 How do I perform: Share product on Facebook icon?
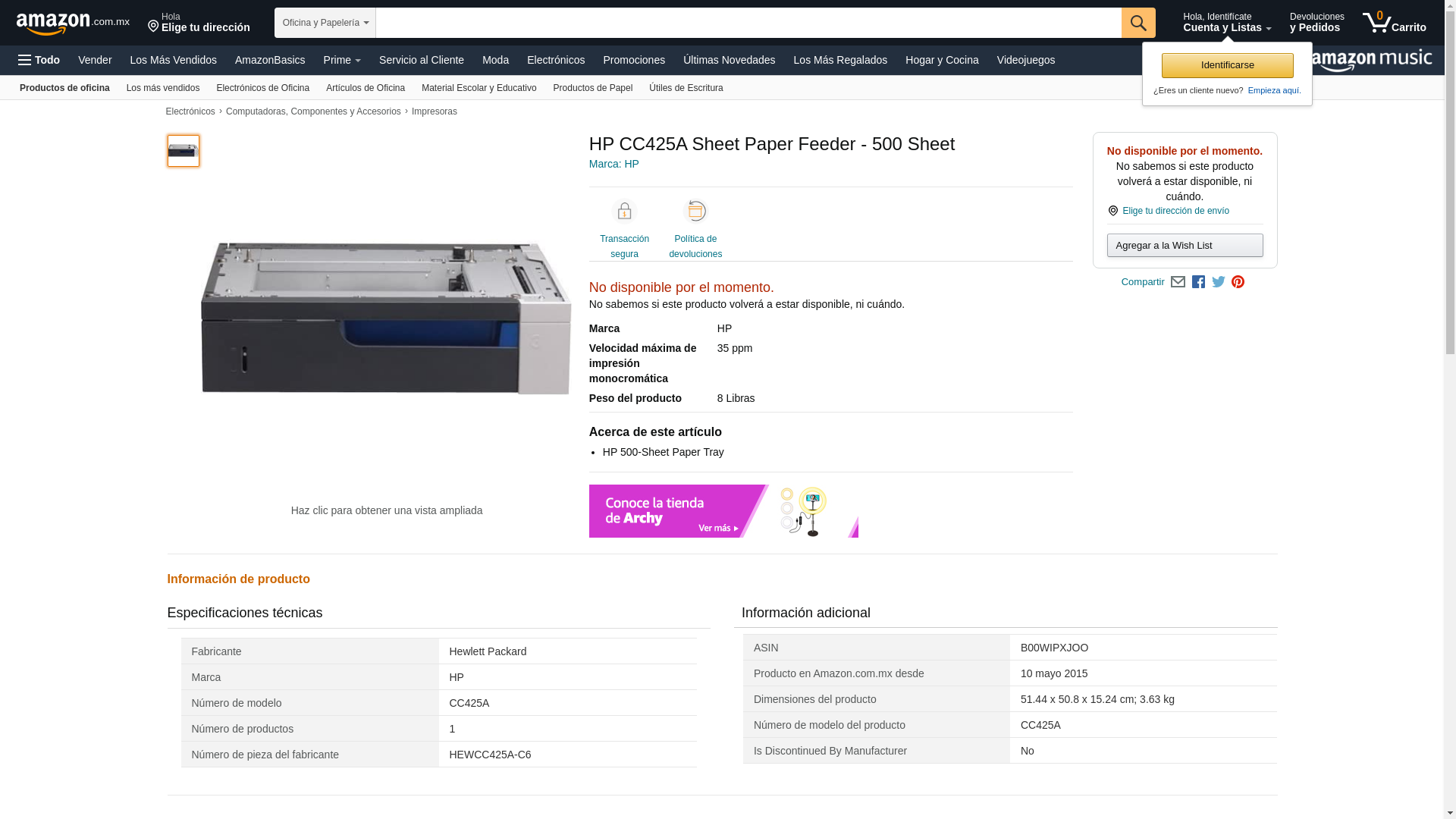[x=1198, y=282]
